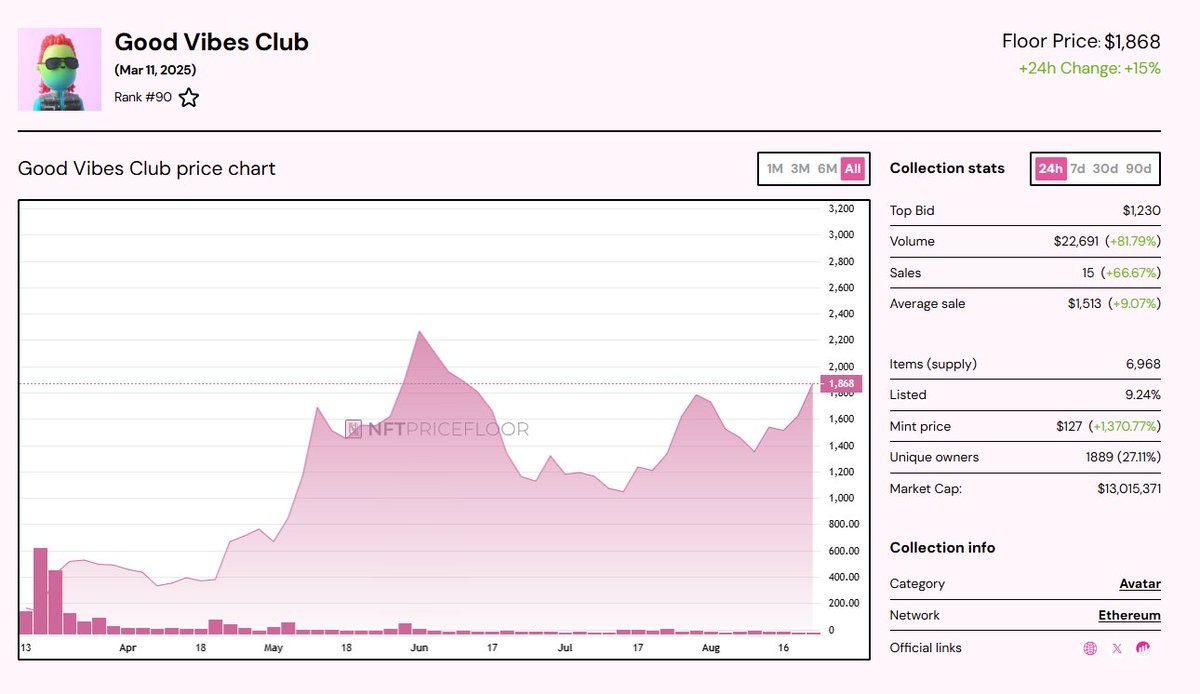The width and height of the screenshot is (1200, 694).
Task: Click the Listed 9.24% value
Action: [1142, 395]
